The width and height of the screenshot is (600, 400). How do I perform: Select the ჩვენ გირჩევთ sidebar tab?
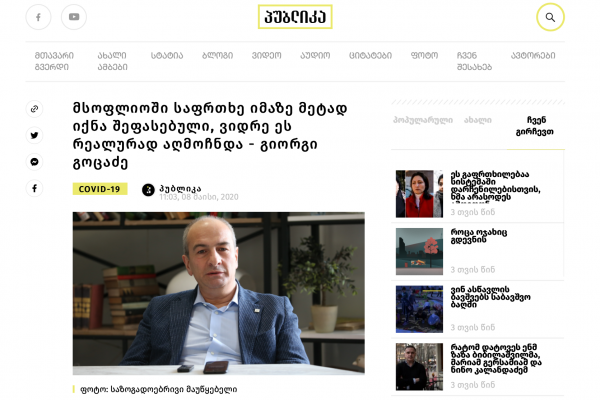click(535, 126)
